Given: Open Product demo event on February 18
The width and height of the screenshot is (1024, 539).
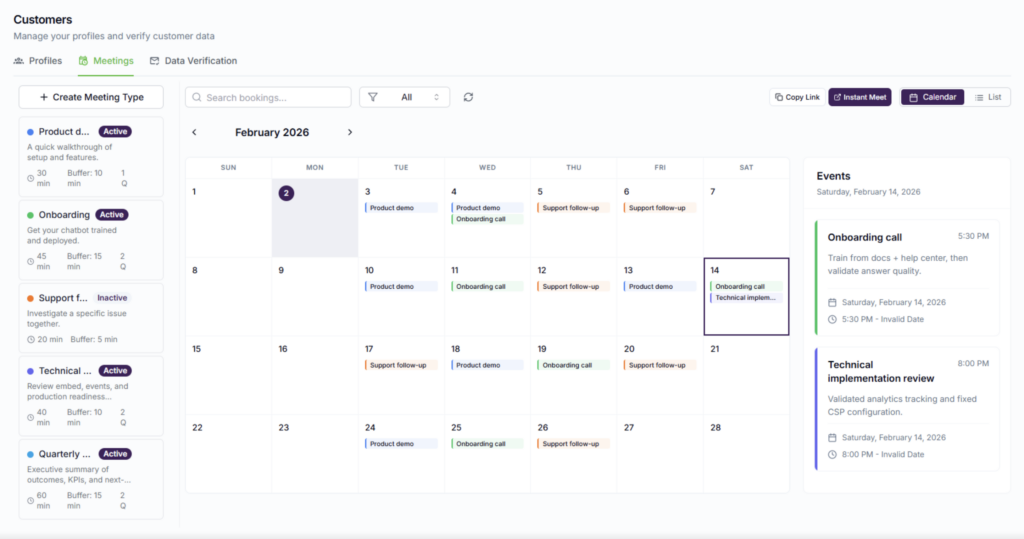Looking at the screenshot, I should pyautogui.click(x=487, y=365).
